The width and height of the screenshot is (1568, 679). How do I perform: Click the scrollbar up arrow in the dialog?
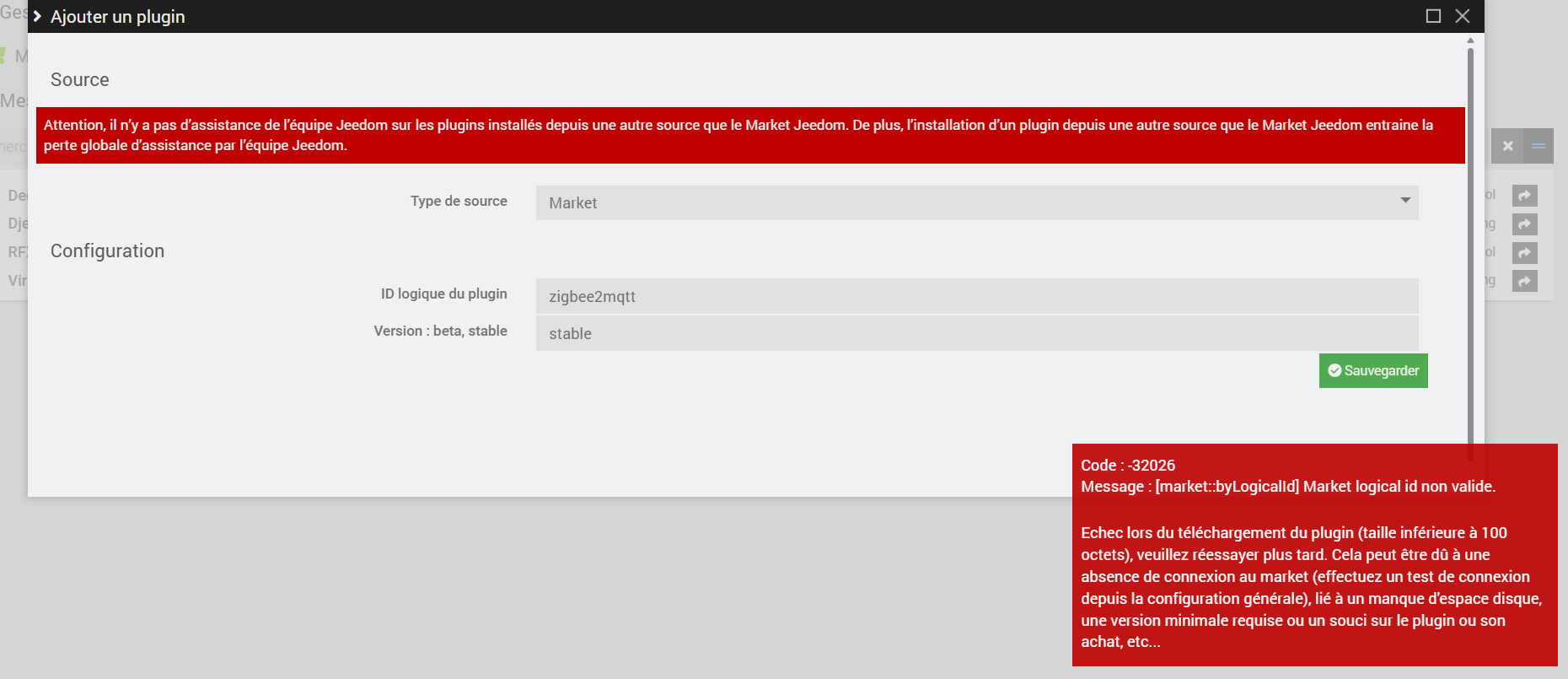pyautogui.click(x=1470, y=40)
